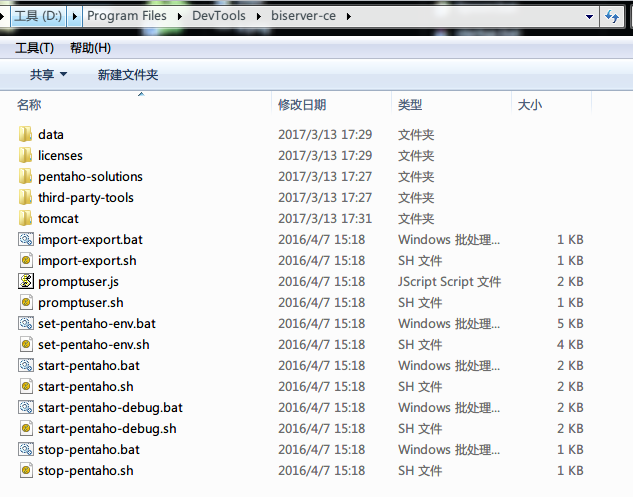Click the data folder icon
The width and height of the screenshot is (633, 497).
25,134
